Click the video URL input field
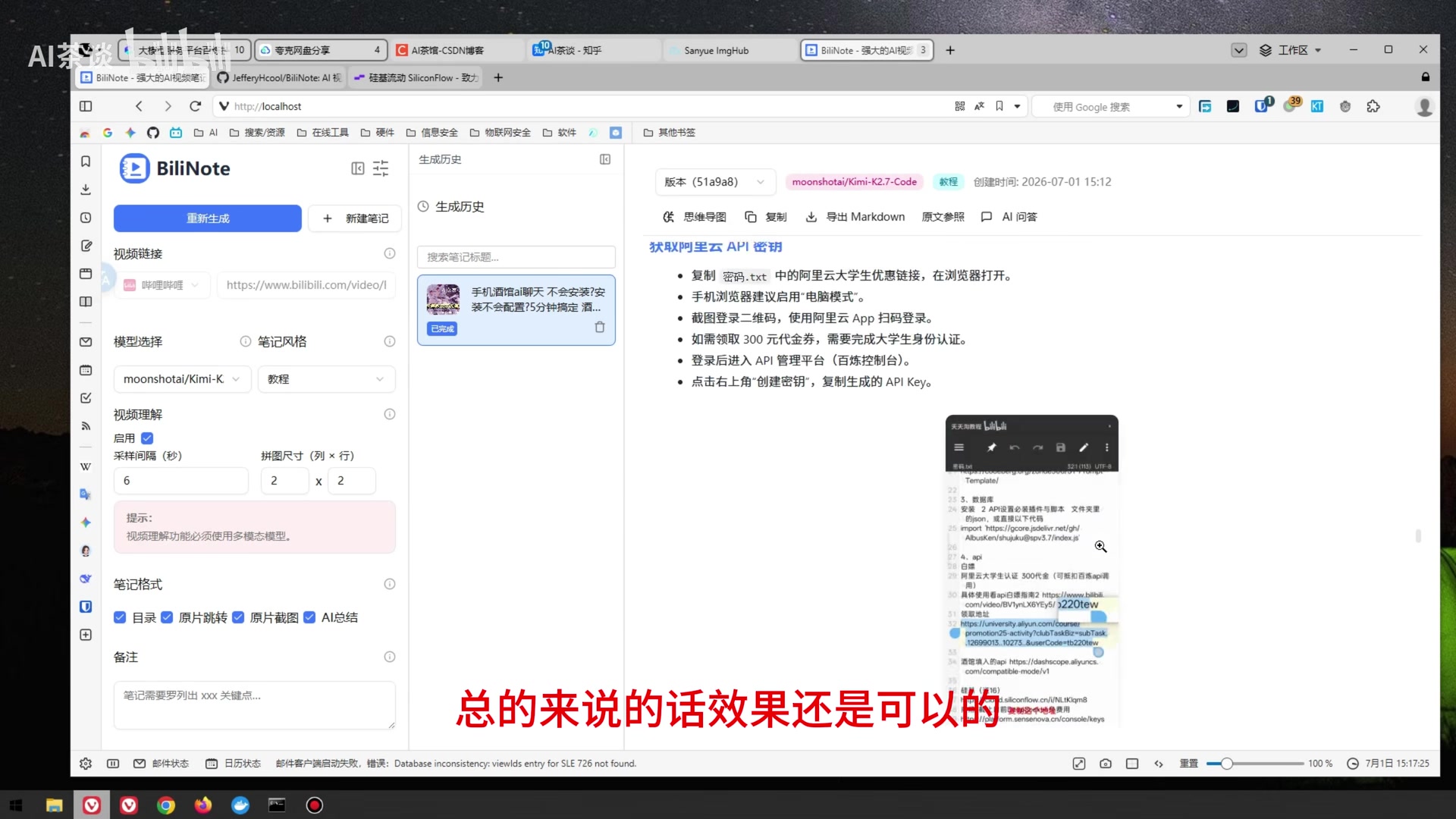Screen dimensions: 1456x819 (306, 285)
